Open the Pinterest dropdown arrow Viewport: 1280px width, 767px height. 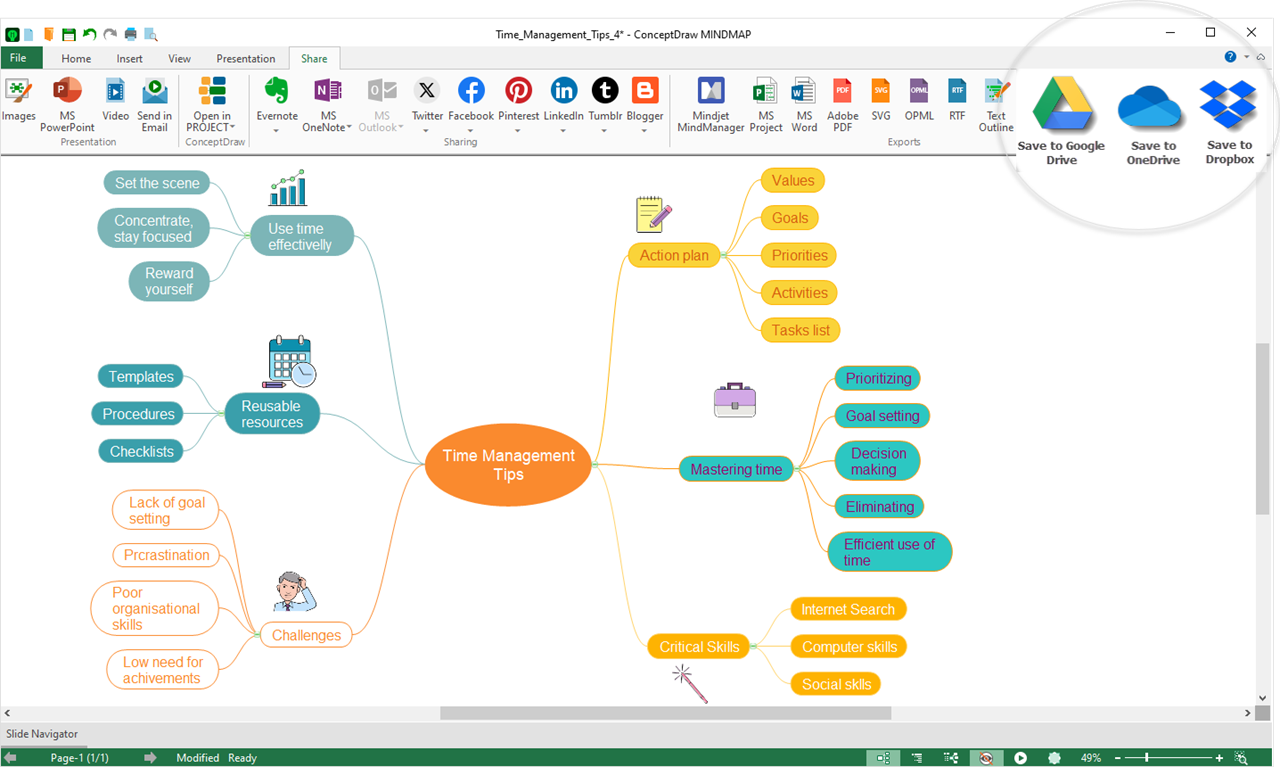[x=518, y=130]
